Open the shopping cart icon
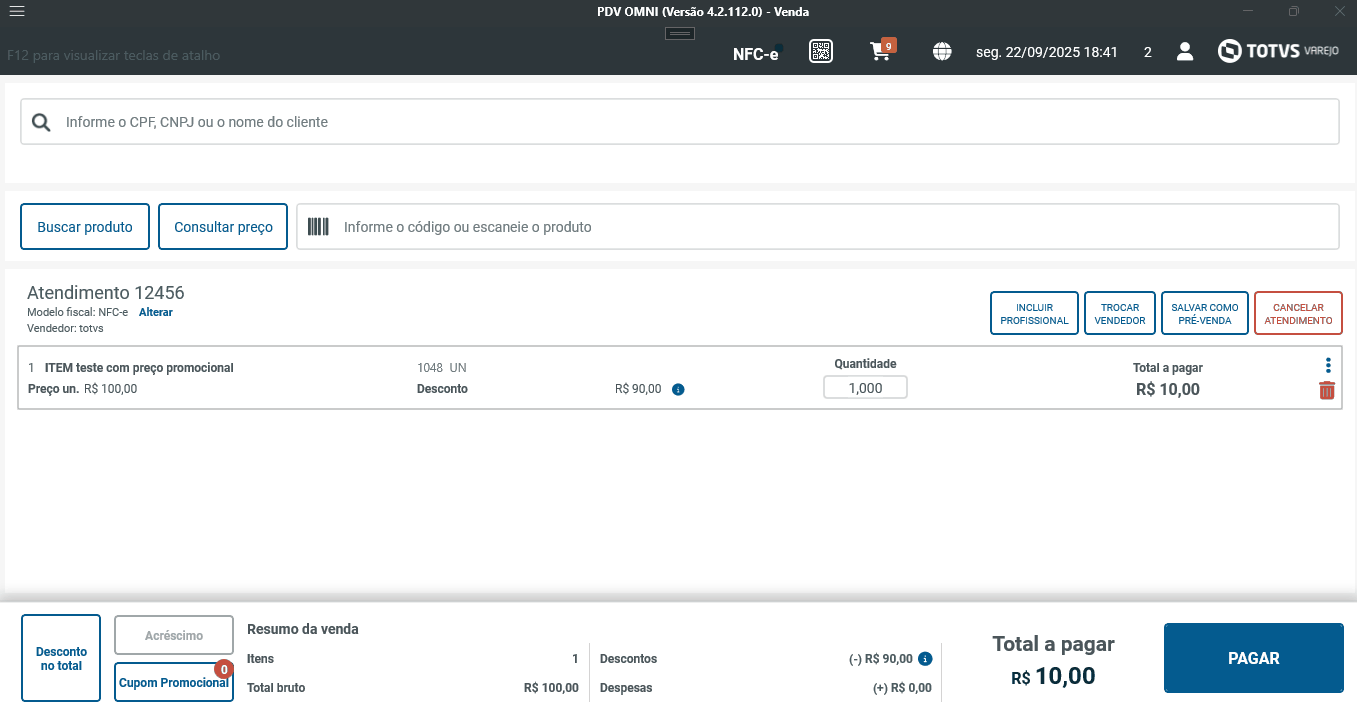1357x707 pixels. coord(880,52)
